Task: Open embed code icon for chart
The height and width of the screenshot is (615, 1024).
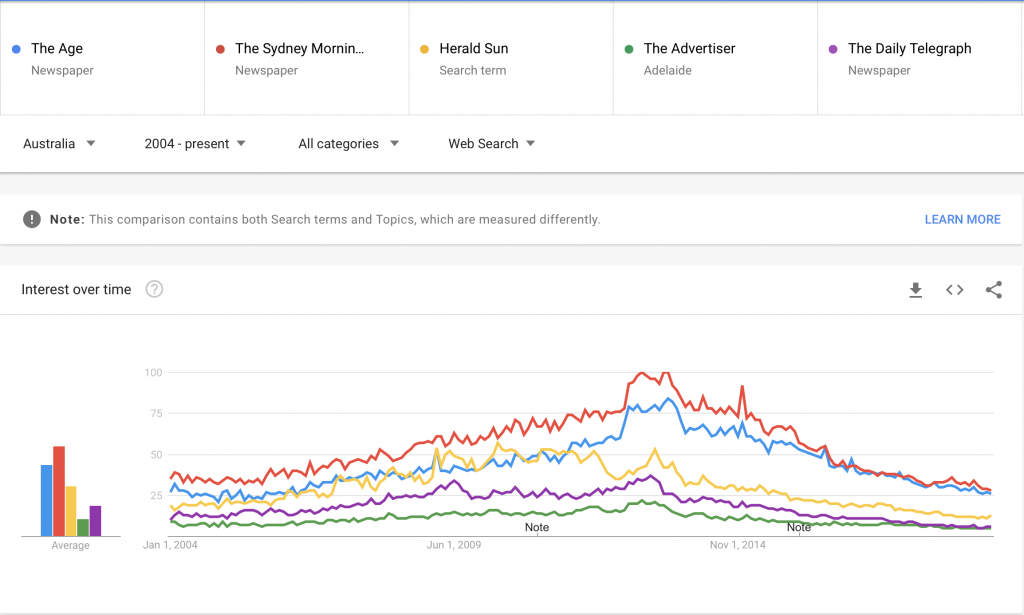Action: [x=955, y=290]
